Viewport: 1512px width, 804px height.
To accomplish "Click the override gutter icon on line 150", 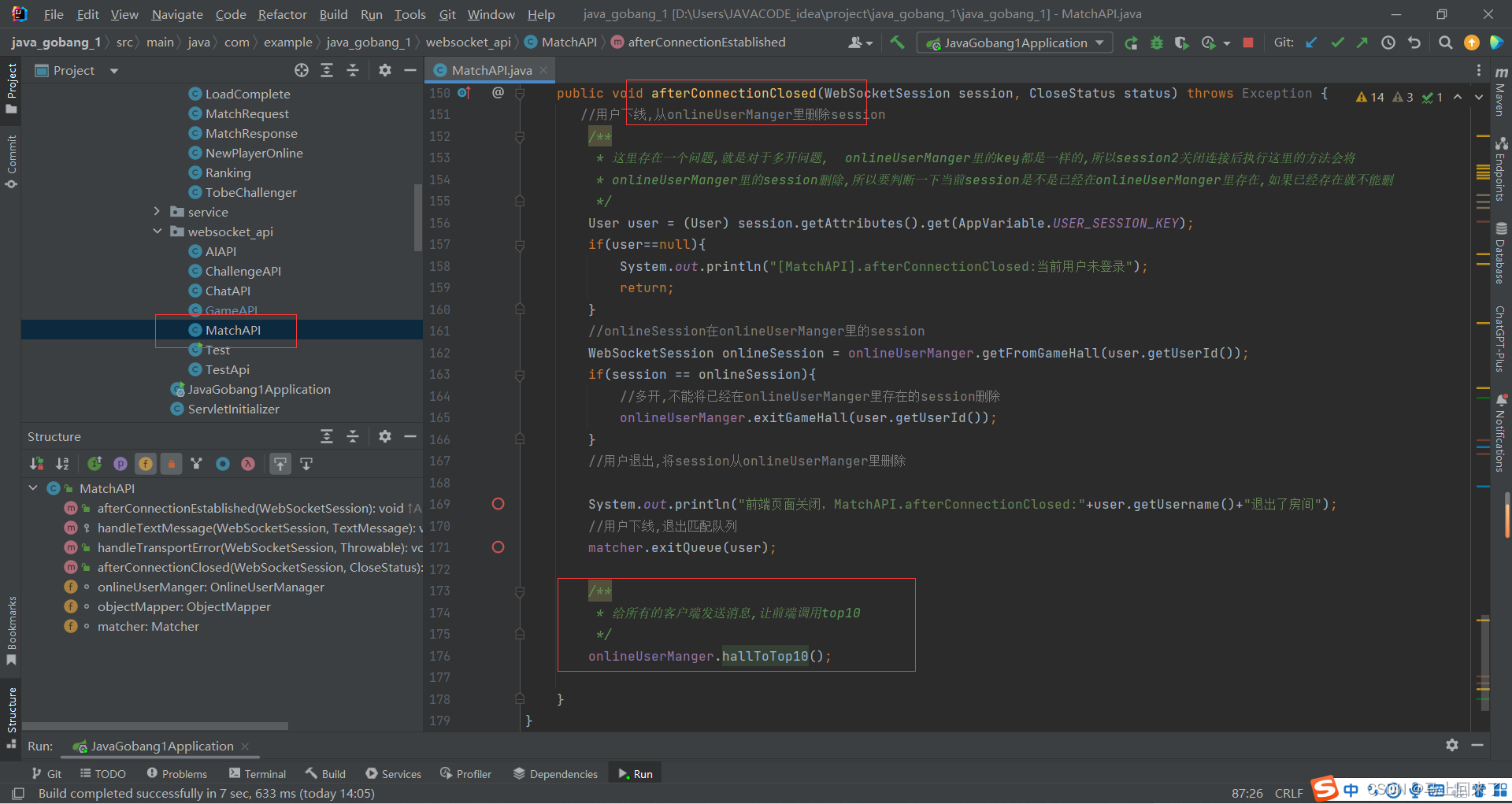I will coord(465,93).
